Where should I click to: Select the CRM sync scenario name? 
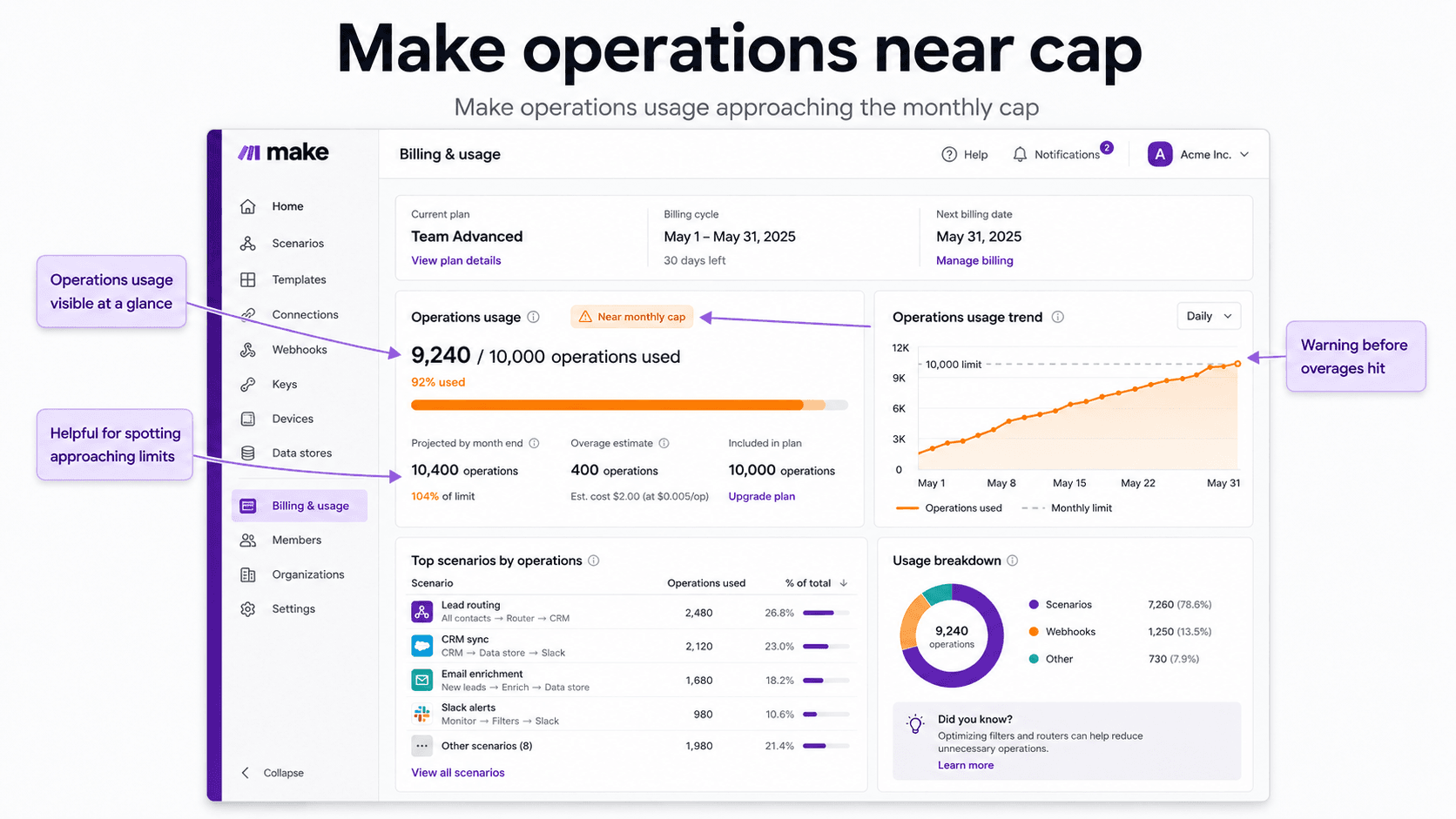[465, 639]
